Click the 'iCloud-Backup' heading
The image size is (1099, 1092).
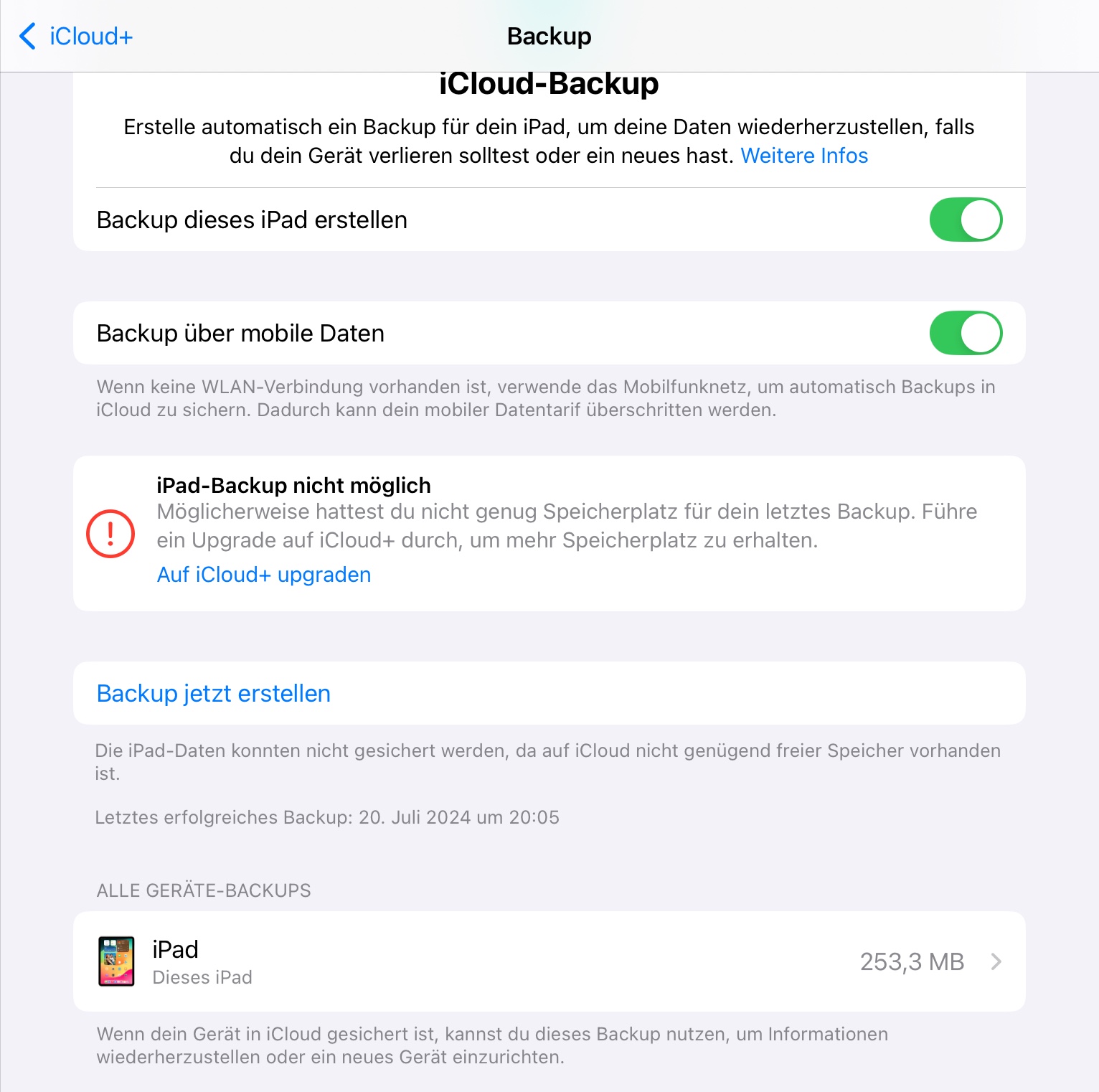click(549, 84)
